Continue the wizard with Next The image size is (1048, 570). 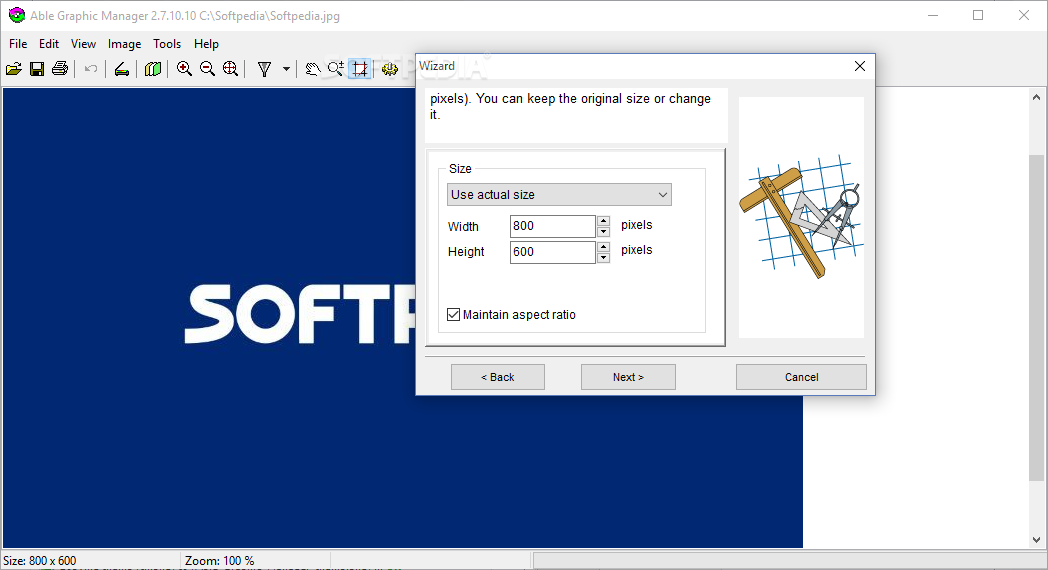click(x=628, y=377)
